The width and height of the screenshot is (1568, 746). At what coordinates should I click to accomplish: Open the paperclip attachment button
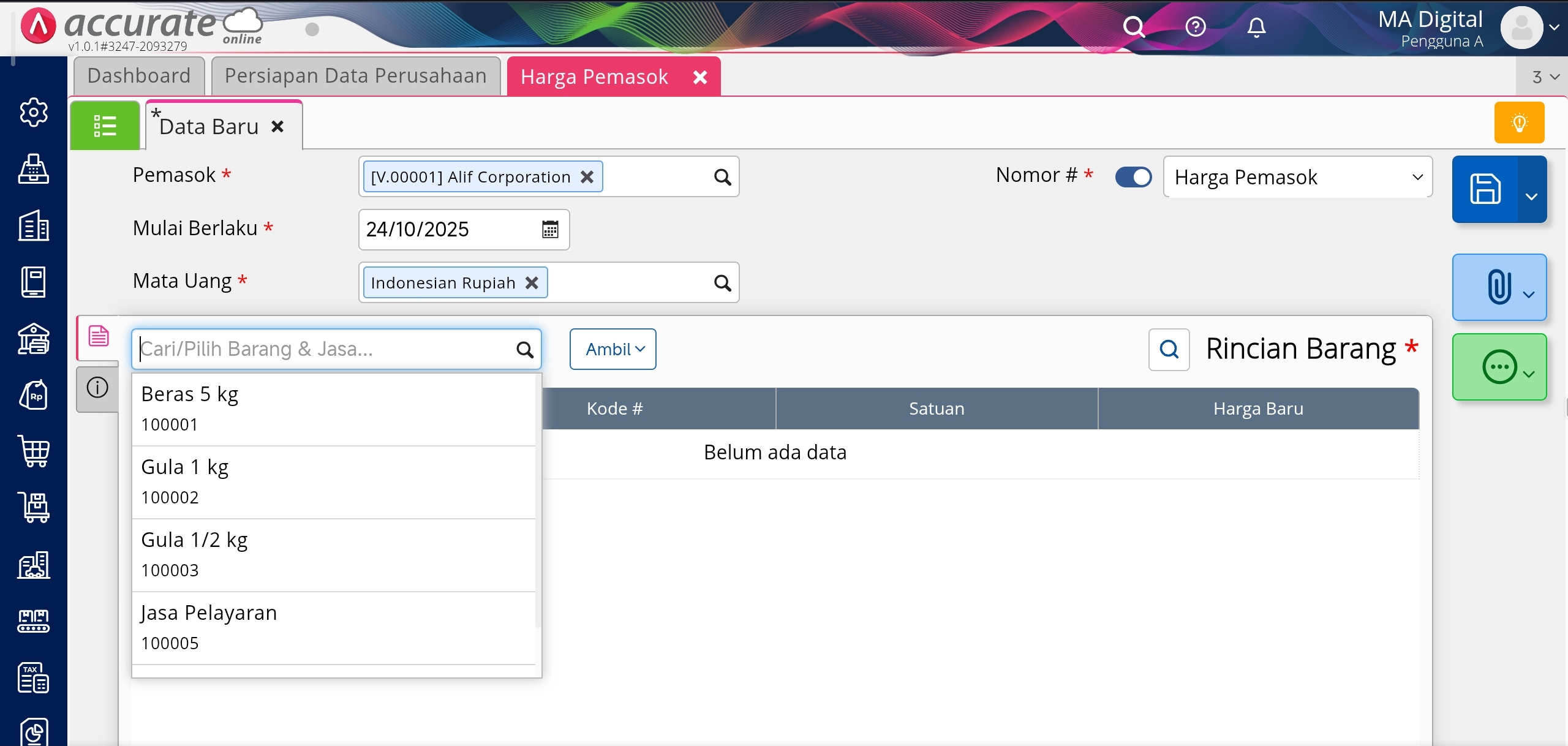[x=1499, y=287]
